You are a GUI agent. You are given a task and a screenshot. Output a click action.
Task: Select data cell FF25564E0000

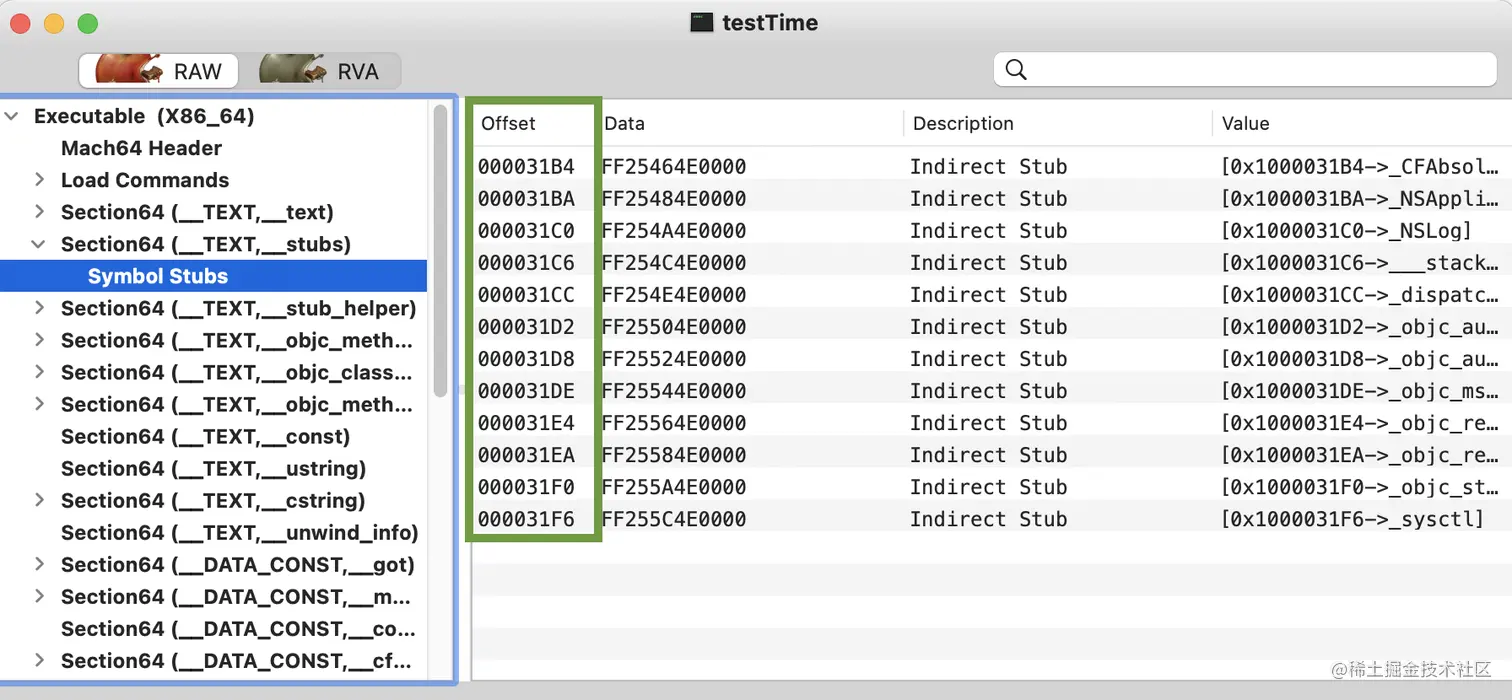[674, 422]
